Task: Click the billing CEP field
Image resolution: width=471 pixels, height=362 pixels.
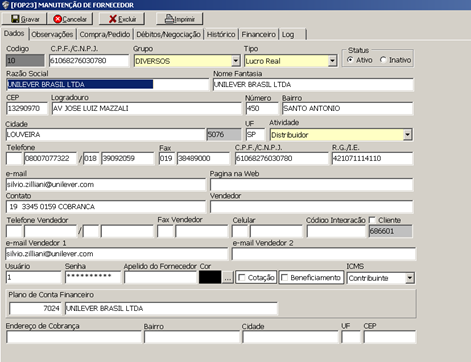Action: pyautogui.click(x=390, y=337)
